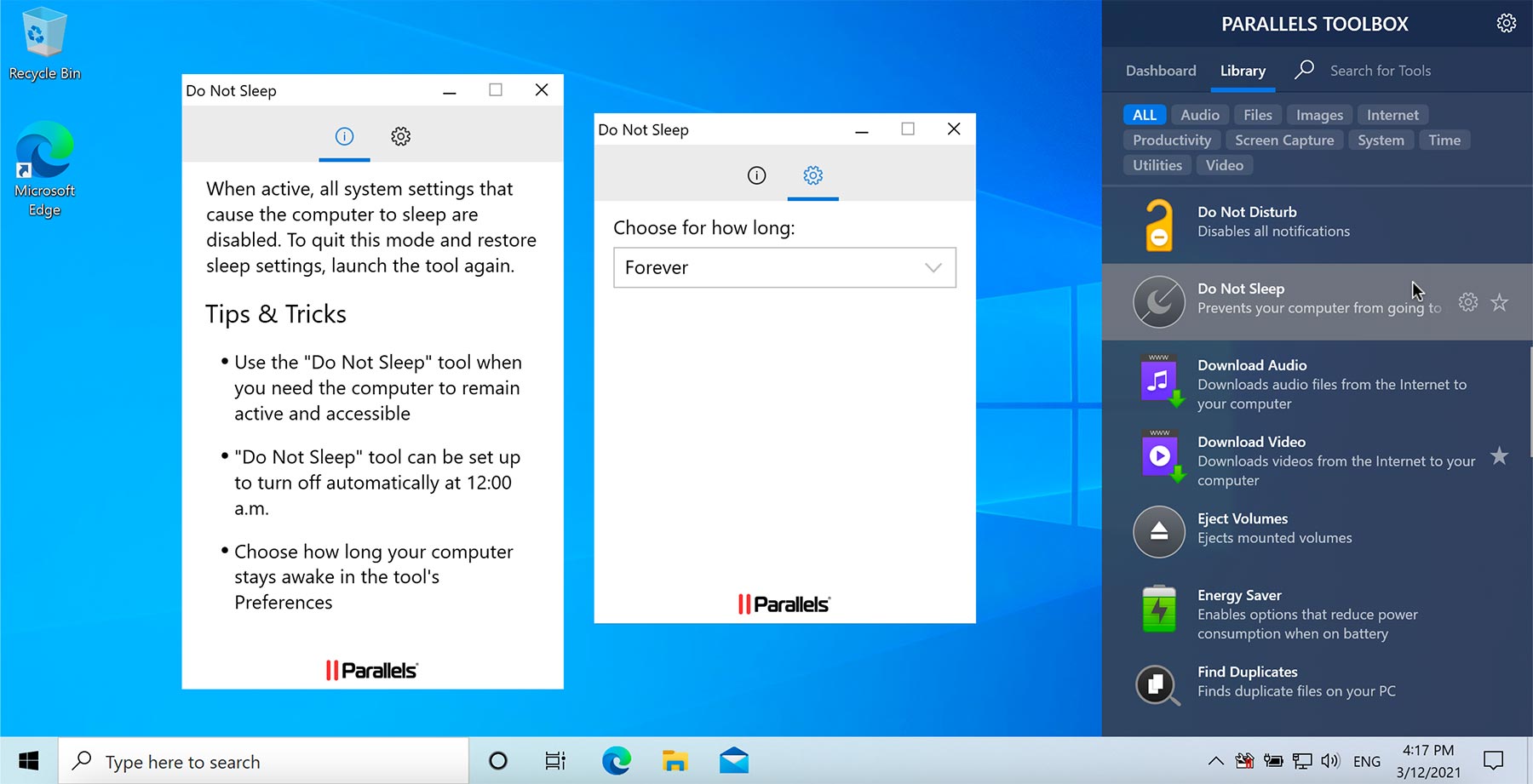Open the Do Not Disturb tool icon
1533x784 pixels.
pyautogui.click(x=1159, y=224)
